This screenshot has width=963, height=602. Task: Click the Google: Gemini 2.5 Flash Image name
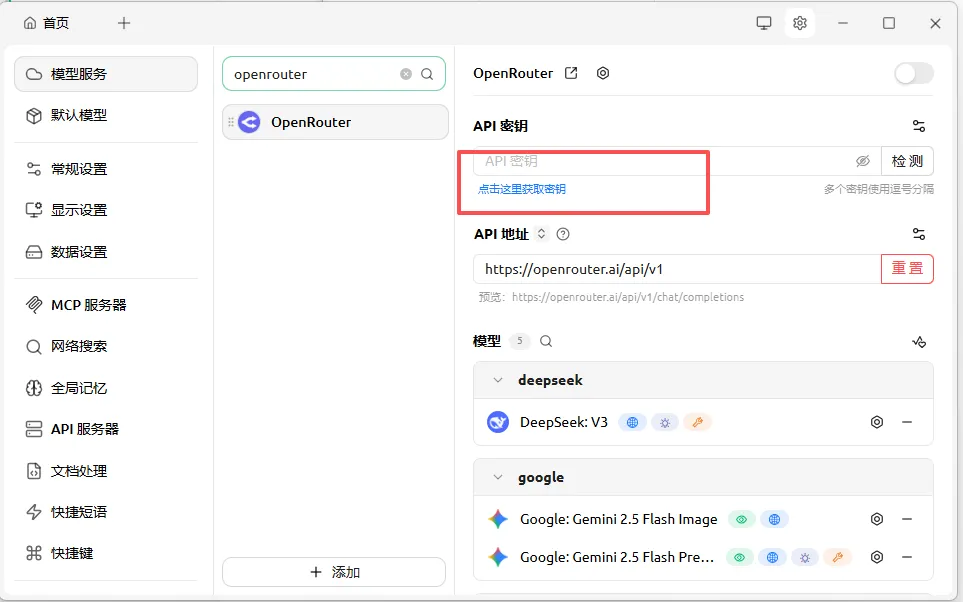[x=618, y=519]
